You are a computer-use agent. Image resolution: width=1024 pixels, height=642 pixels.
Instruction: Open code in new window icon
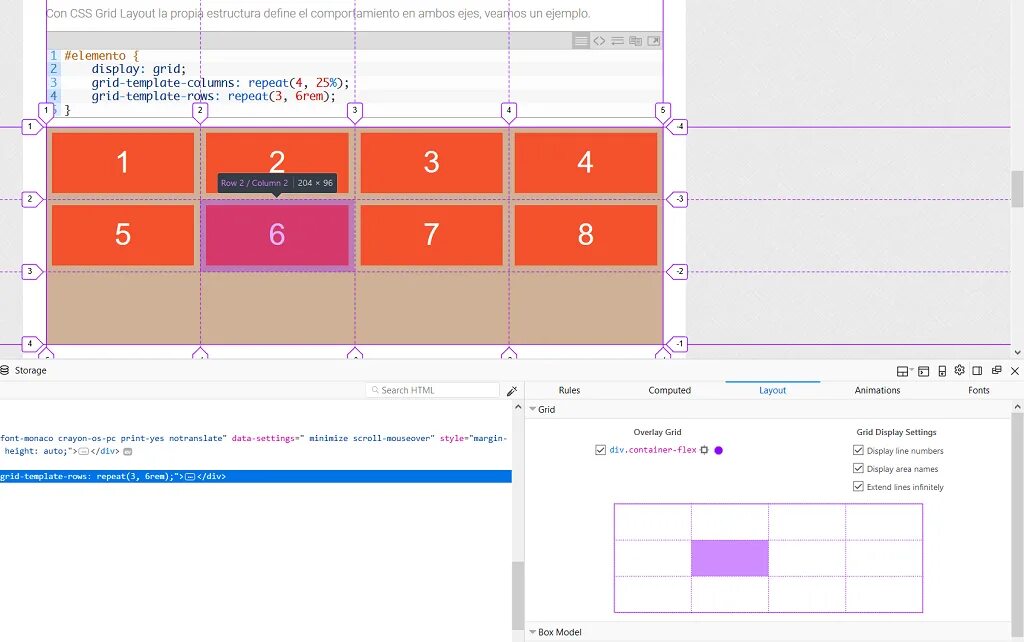654,41
